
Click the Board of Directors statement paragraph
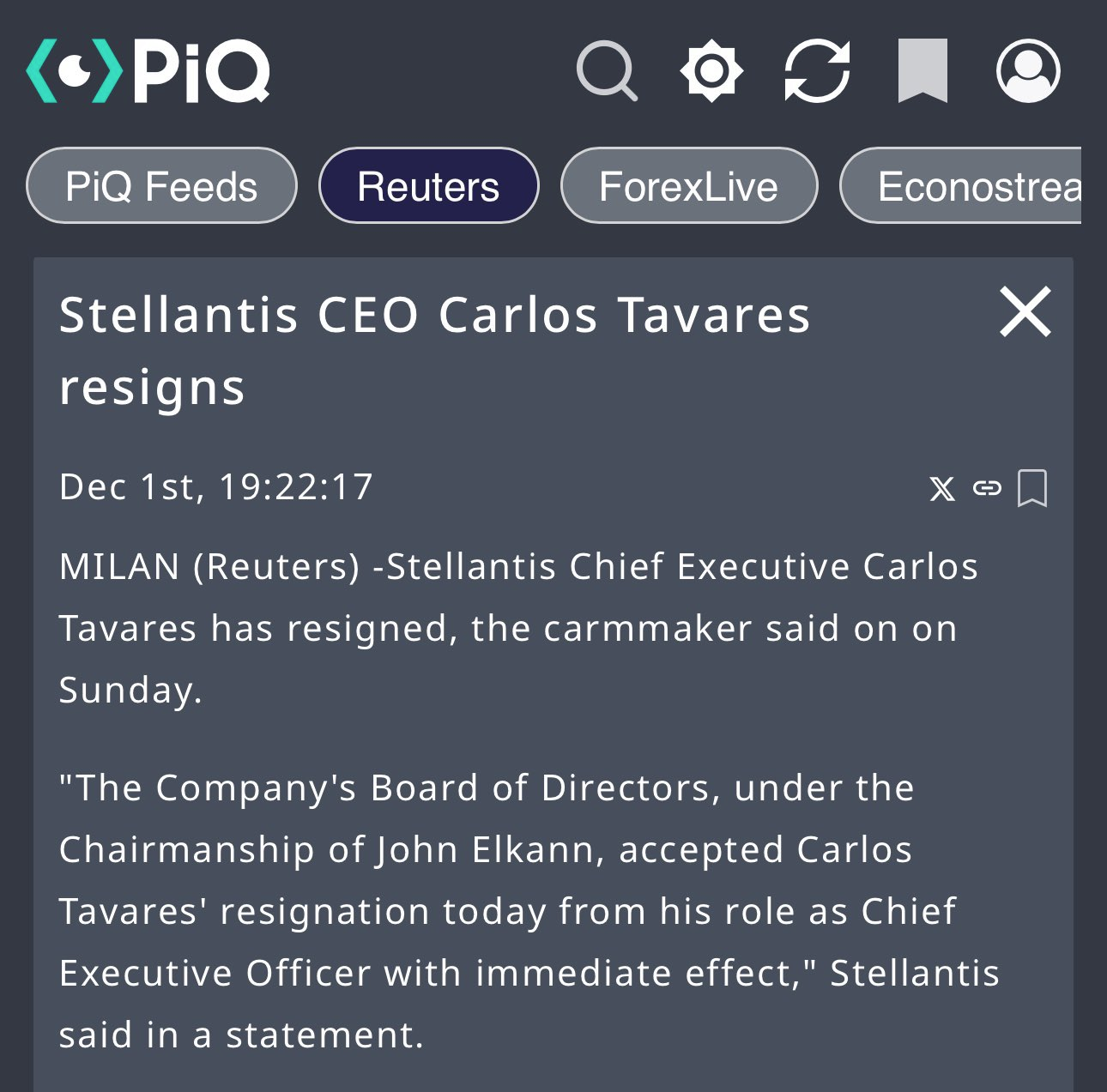pos(529,911)
